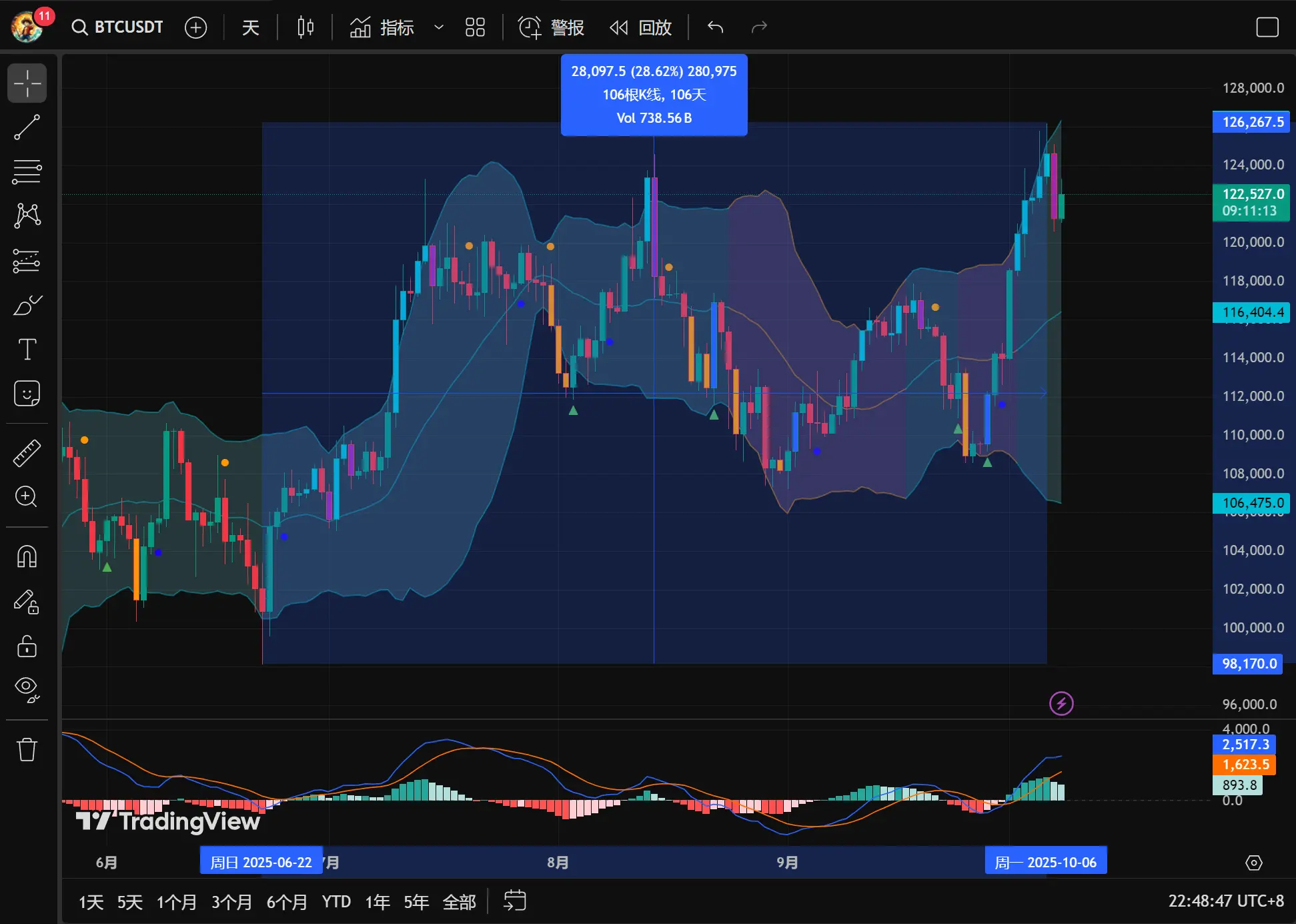Open the emoji sticker tool
The height and width of the screenshot is (924, 1296).
27,394
